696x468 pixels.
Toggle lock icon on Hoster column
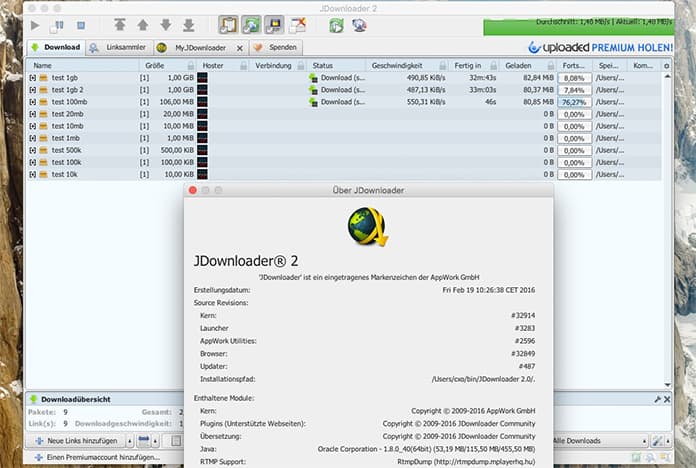tap(244, 66)
